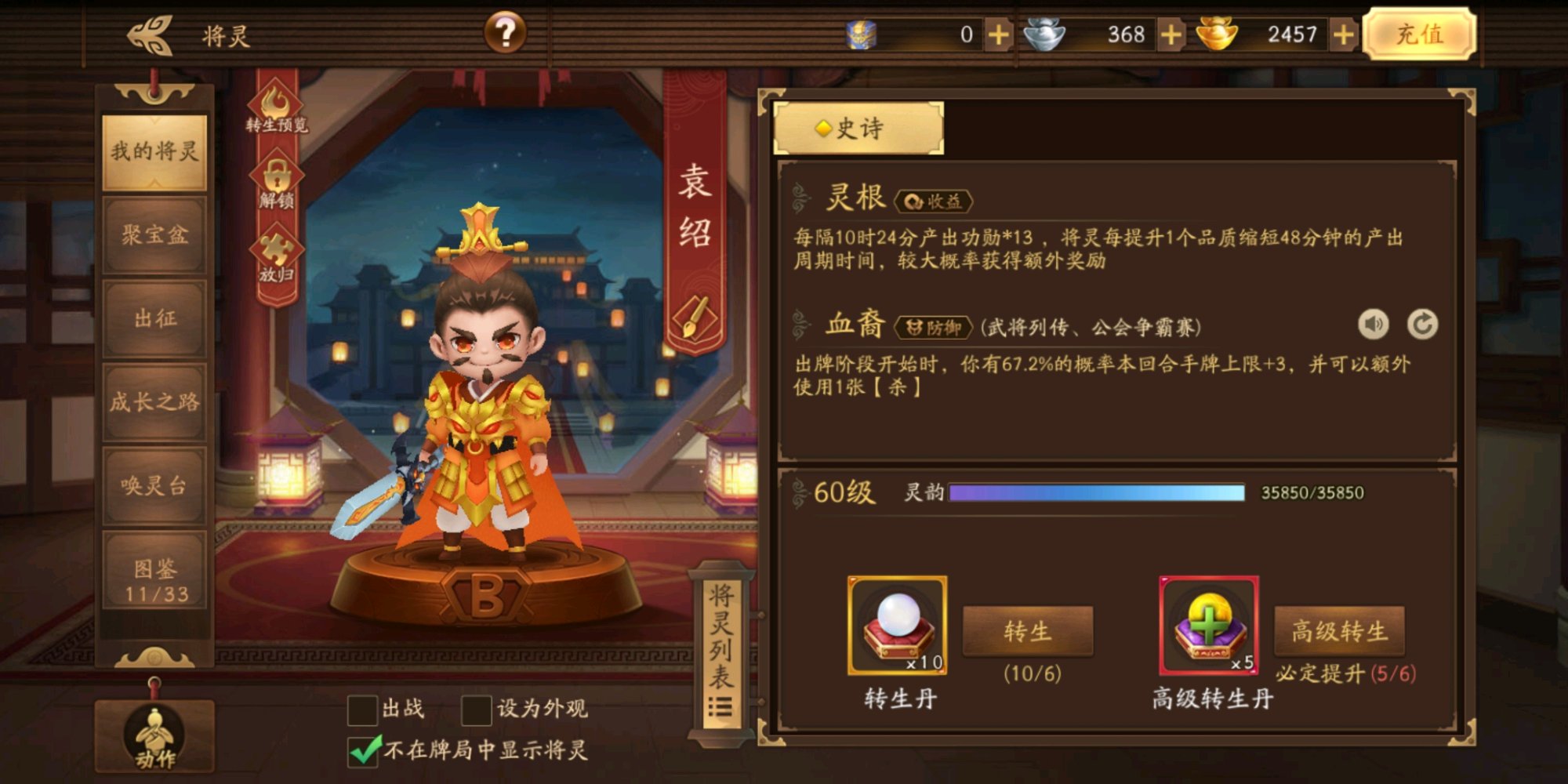Select the 高级转生丹 item icon
The height and width of the screenshot is (784, 1568).
tap(1209, 625)
